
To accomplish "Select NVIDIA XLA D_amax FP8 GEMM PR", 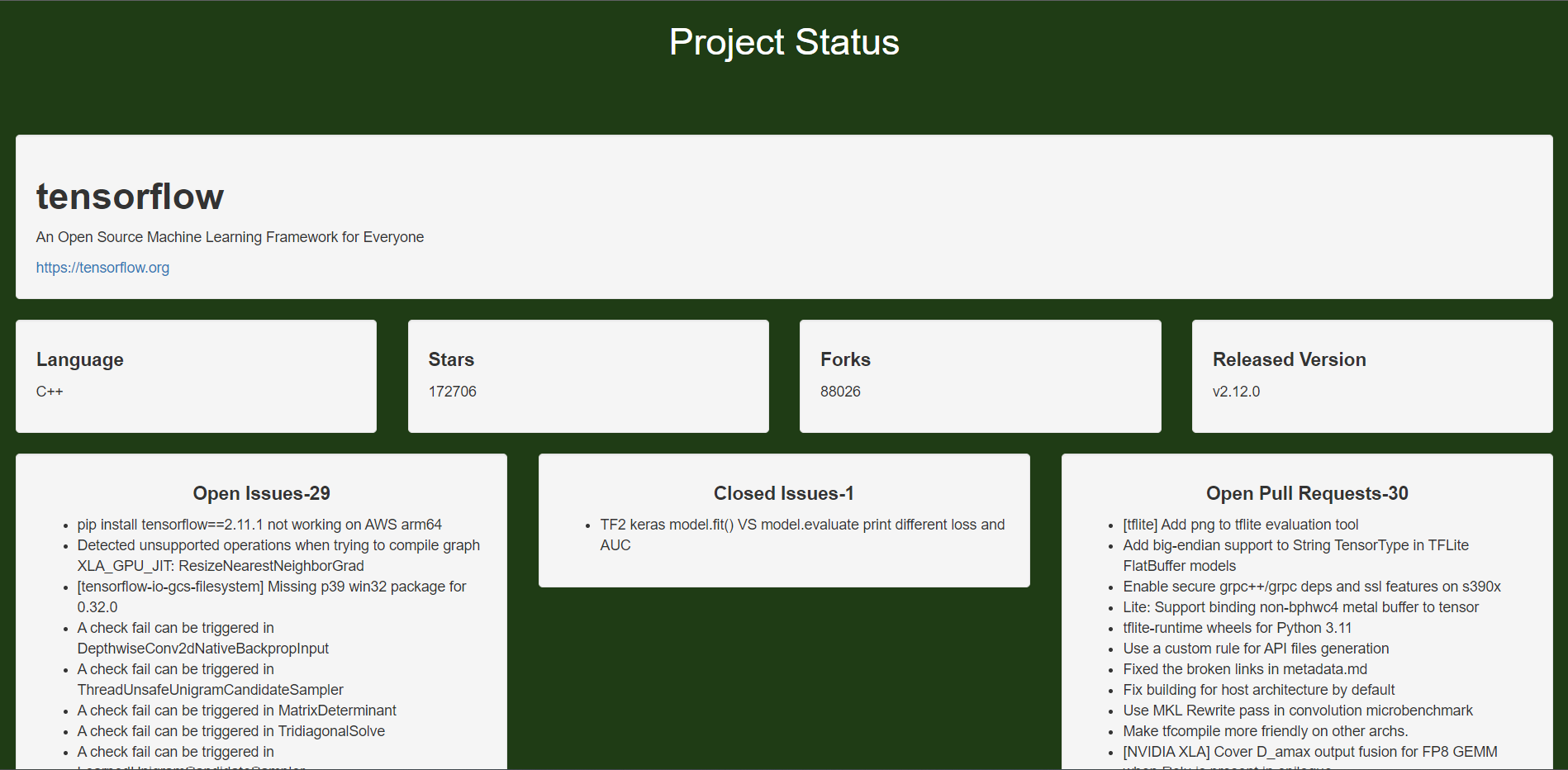I will tap(1310, 756).
